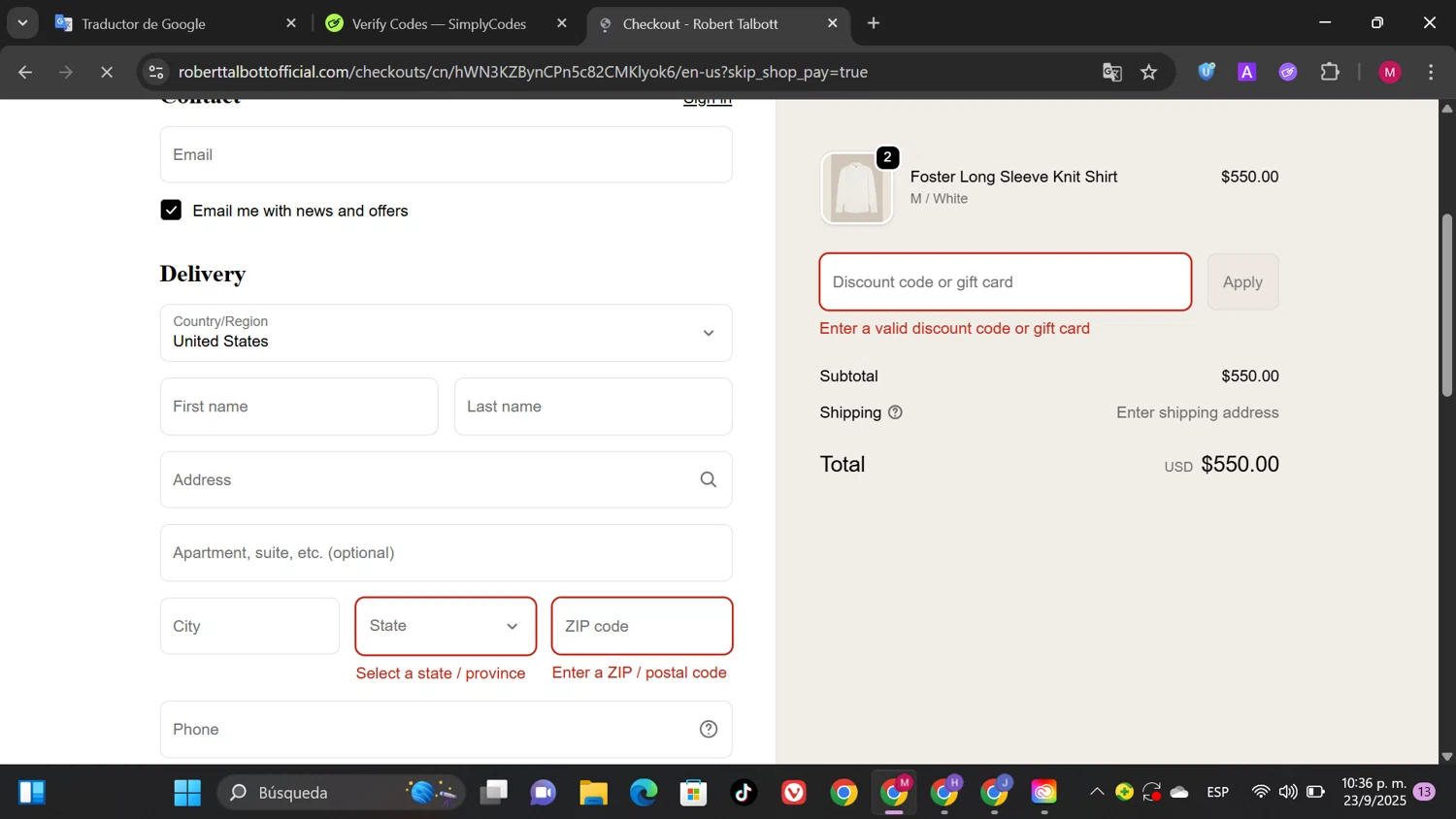
Task: Click the address search magnifier icon
Action: [709, 479]
